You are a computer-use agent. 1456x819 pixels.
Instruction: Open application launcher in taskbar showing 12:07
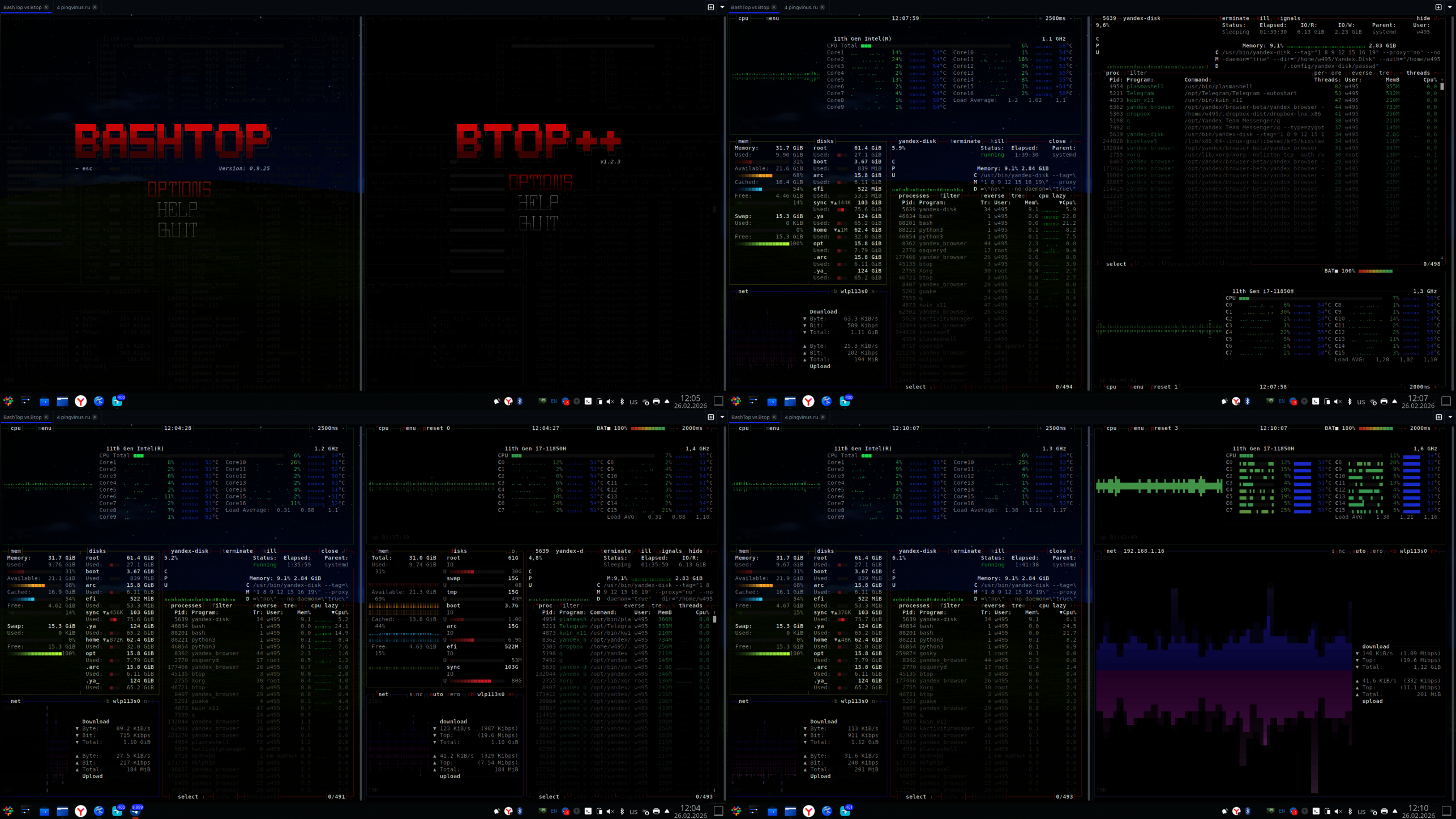736,401
